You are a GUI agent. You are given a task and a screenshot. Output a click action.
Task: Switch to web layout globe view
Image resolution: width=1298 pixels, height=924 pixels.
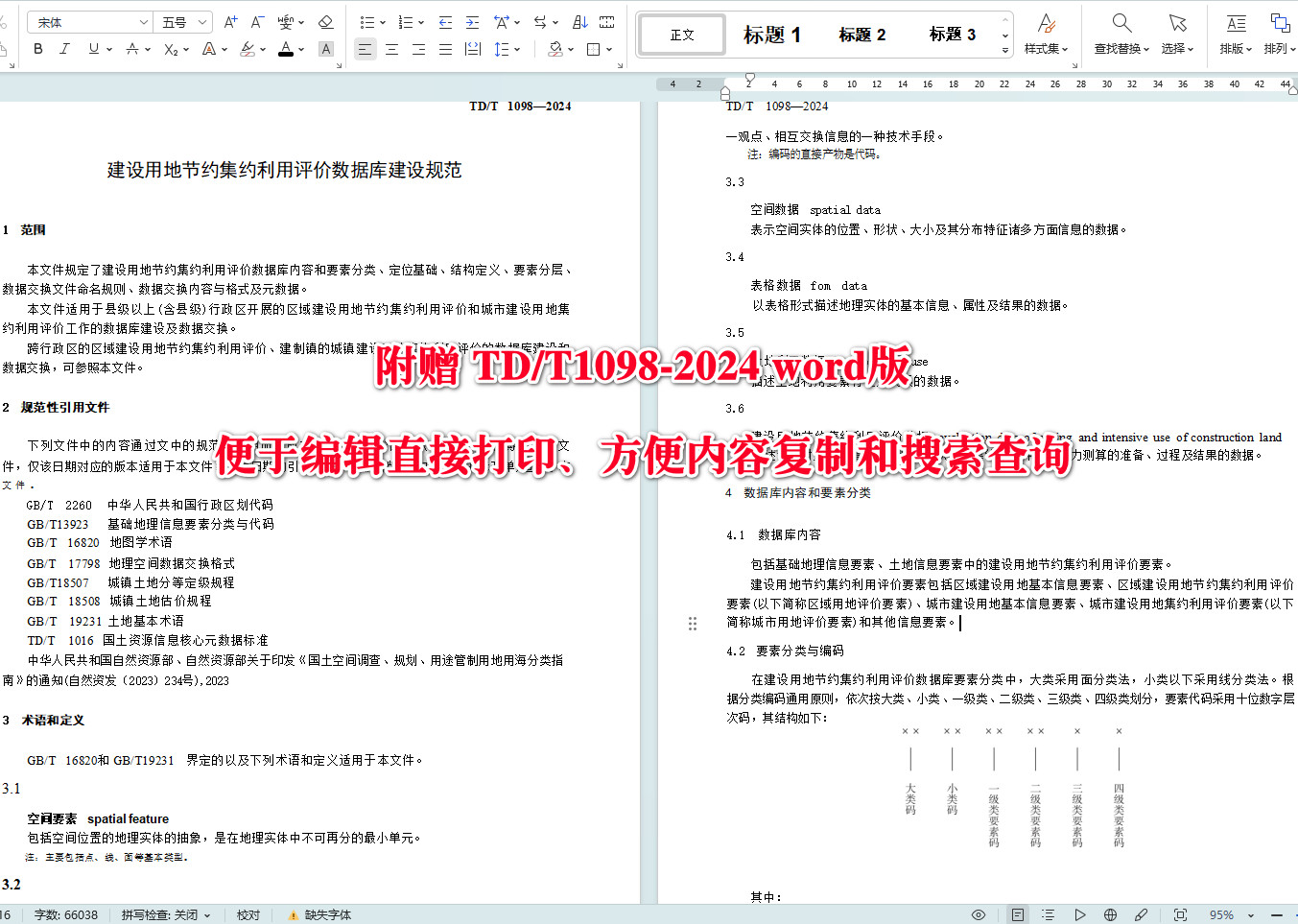[1110, 914]
